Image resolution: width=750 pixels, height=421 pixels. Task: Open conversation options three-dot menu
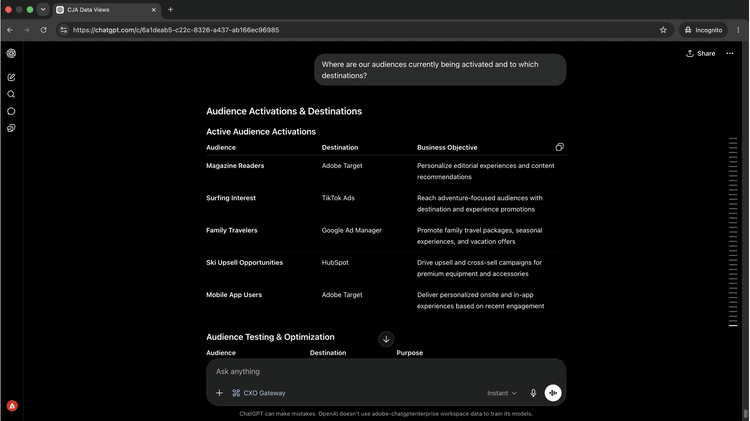pos(729,54)
